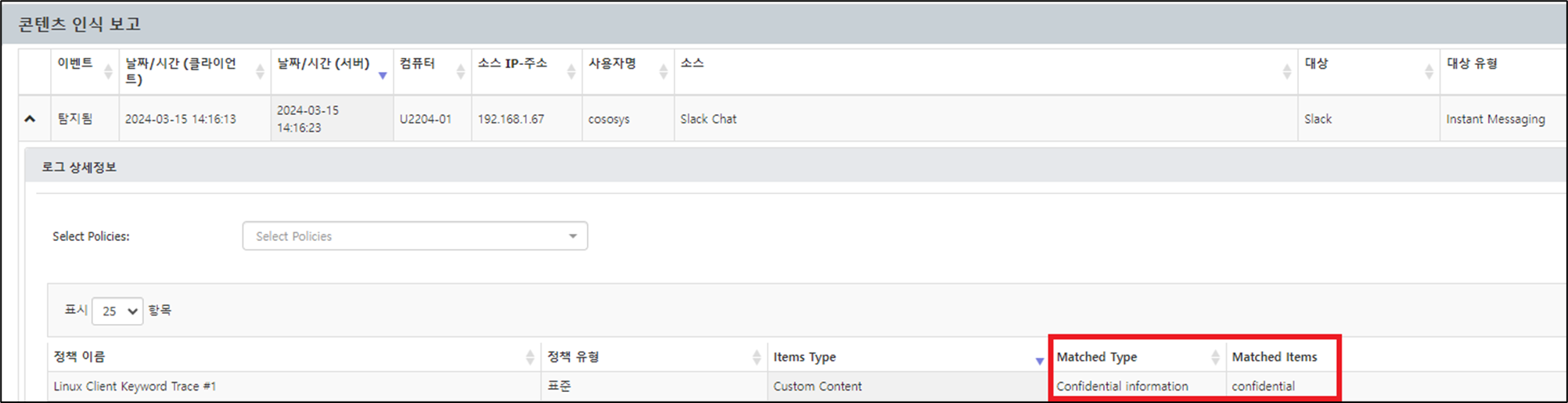Collapse the 탐지됨 event row chevron

pos(30,119)
